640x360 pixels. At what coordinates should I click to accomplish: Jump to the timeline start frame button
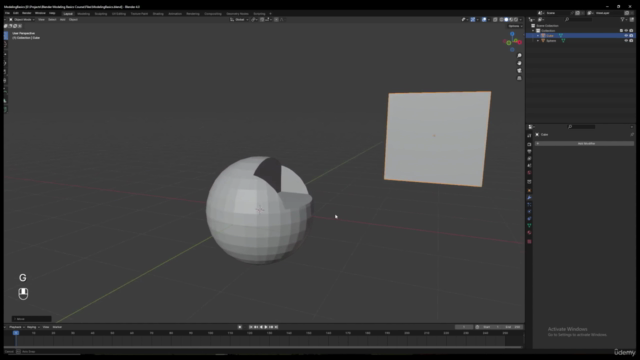pos(251,327)
